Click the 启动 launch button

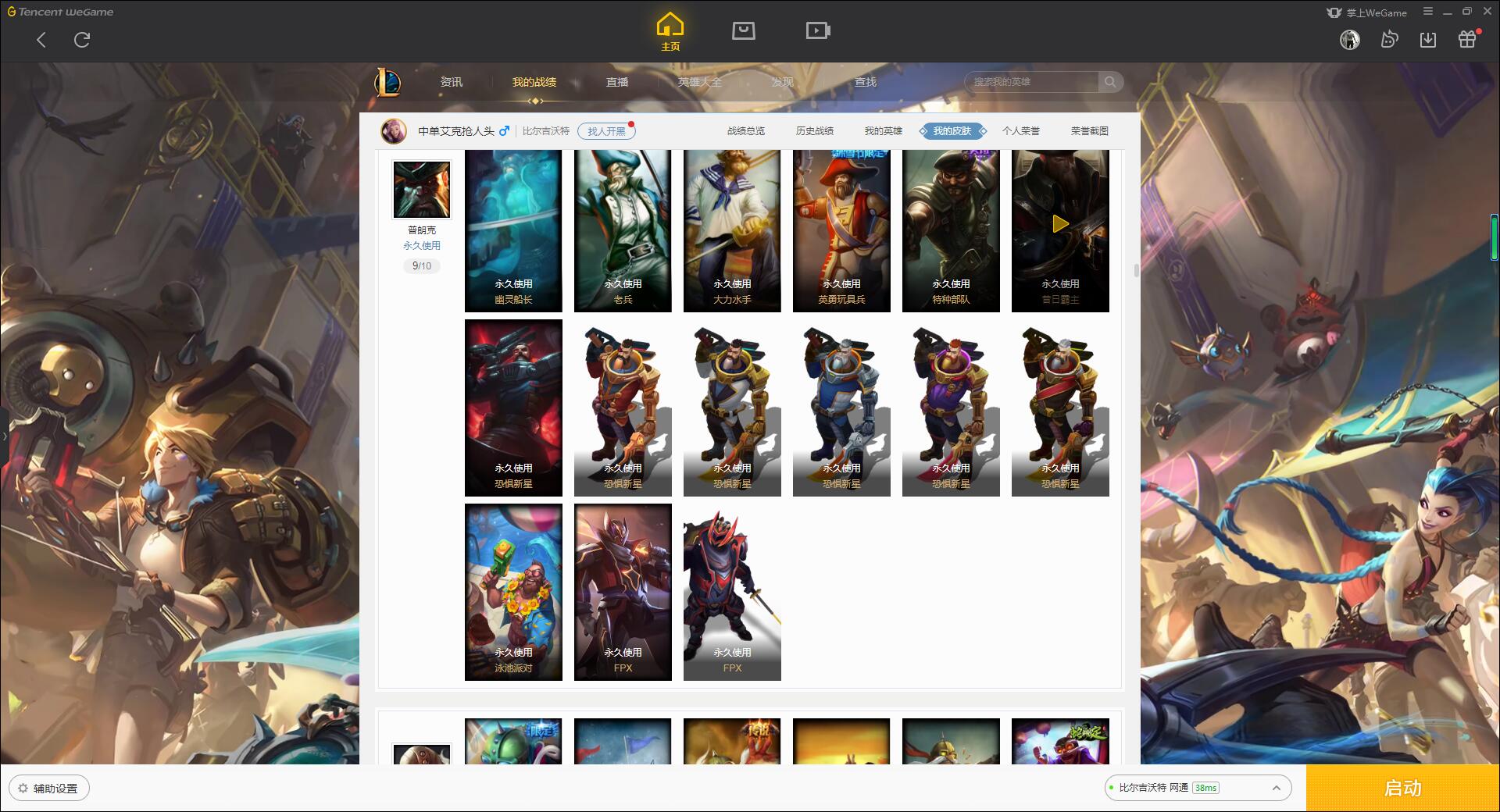click(1403, 789)
